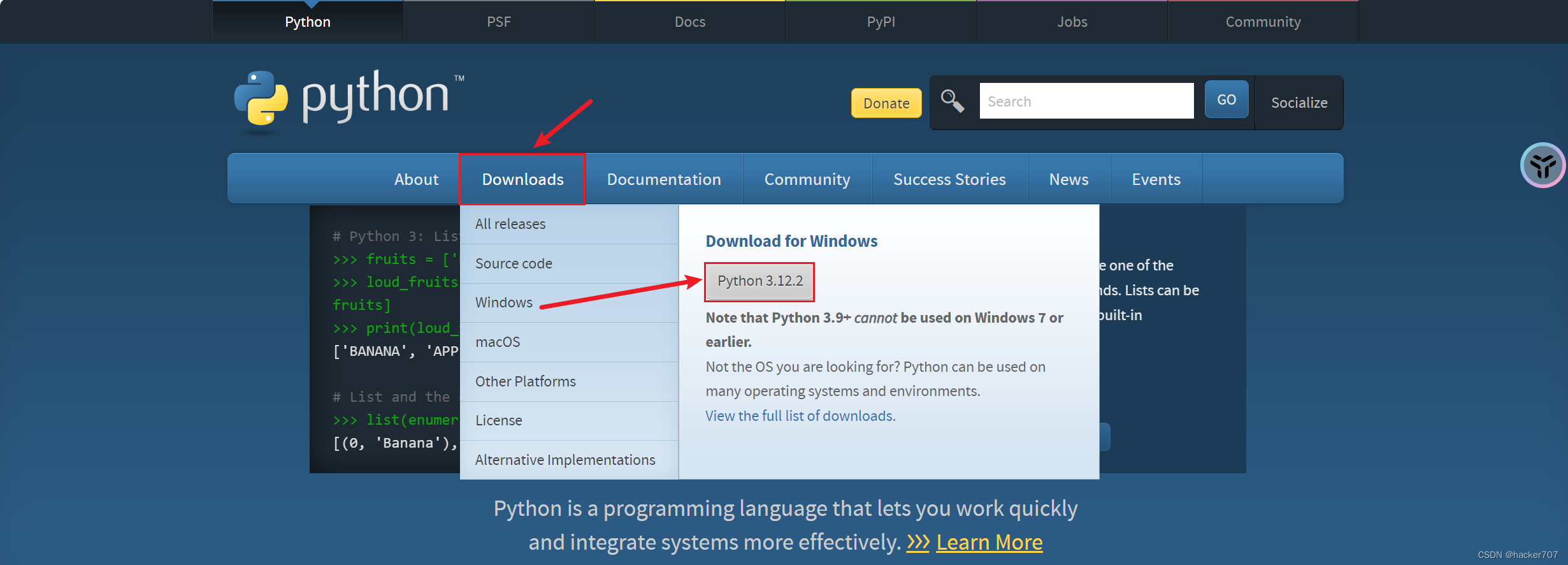Follow the Learn More link
The image size is (1568, 565).
tap(989, 542)
